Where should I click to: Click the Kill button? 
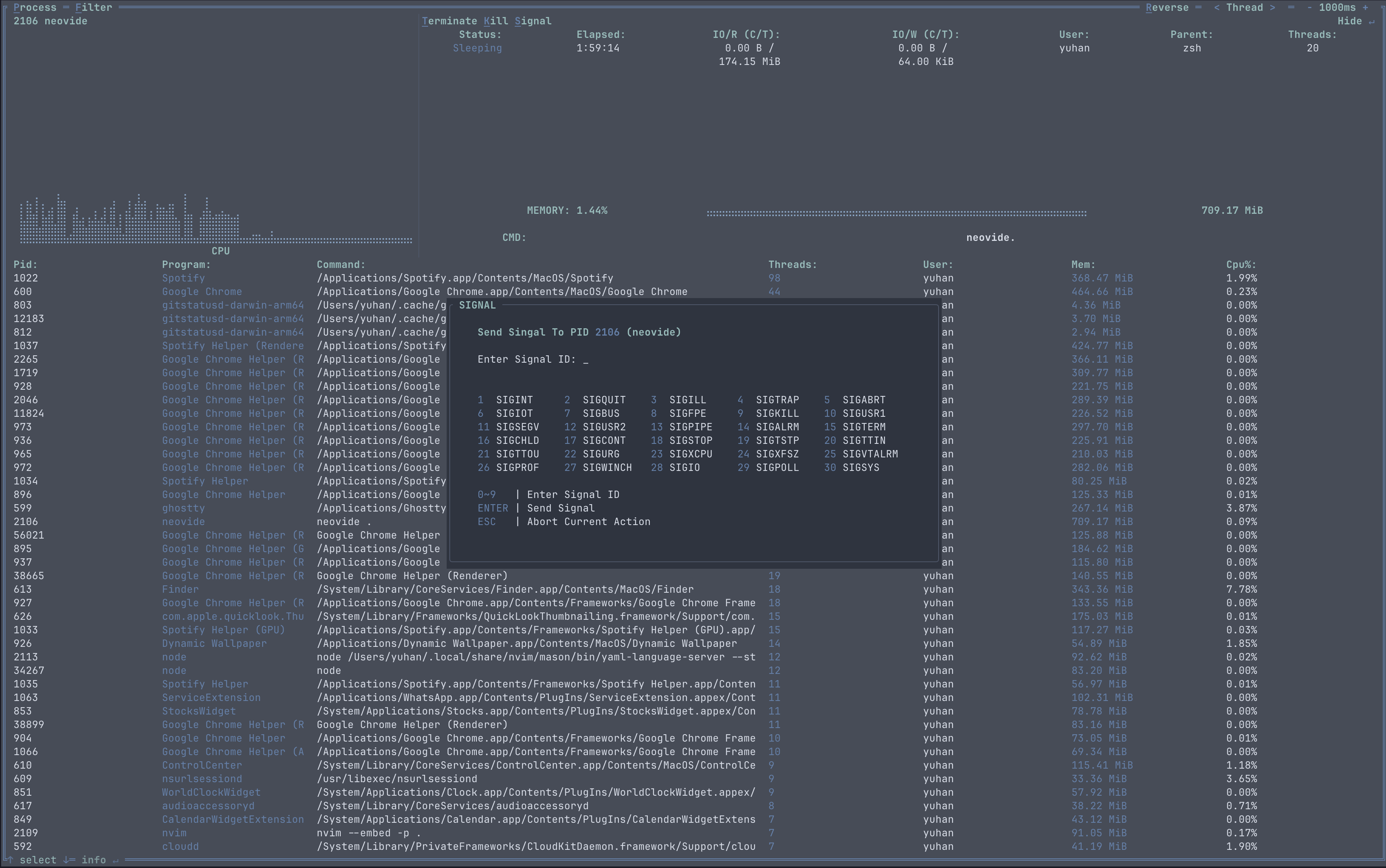pos(495,21)
